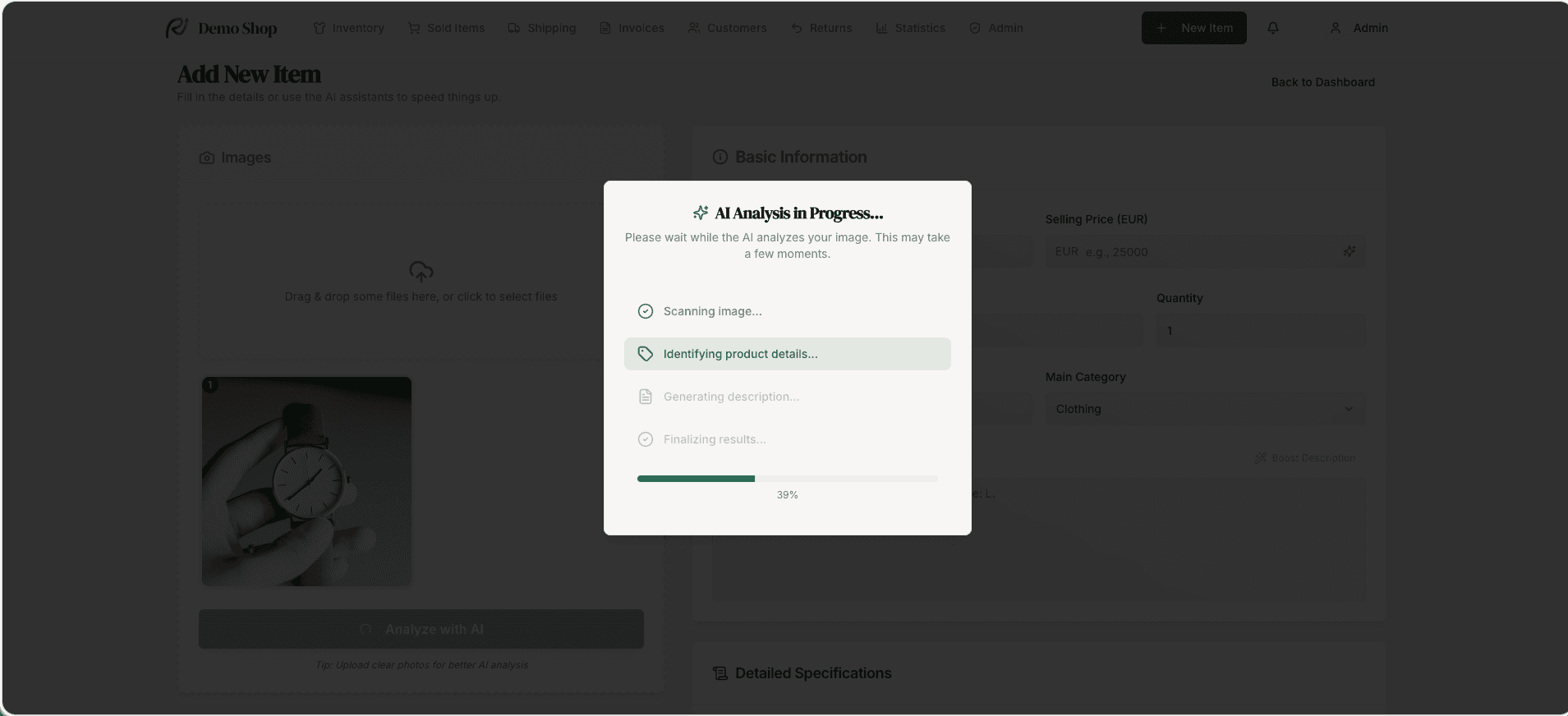Navigate to Customers
The image size is (1568, 716).
726,28
